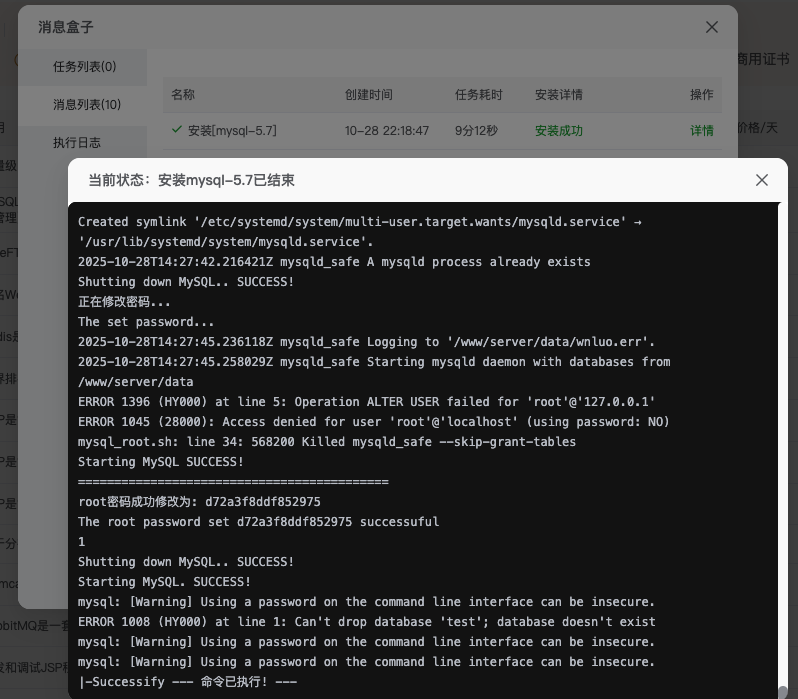Click the root密码成功修改为 line in log
Image resolution: width=798 pixels, height=699 pixels.
pos(199,502)
